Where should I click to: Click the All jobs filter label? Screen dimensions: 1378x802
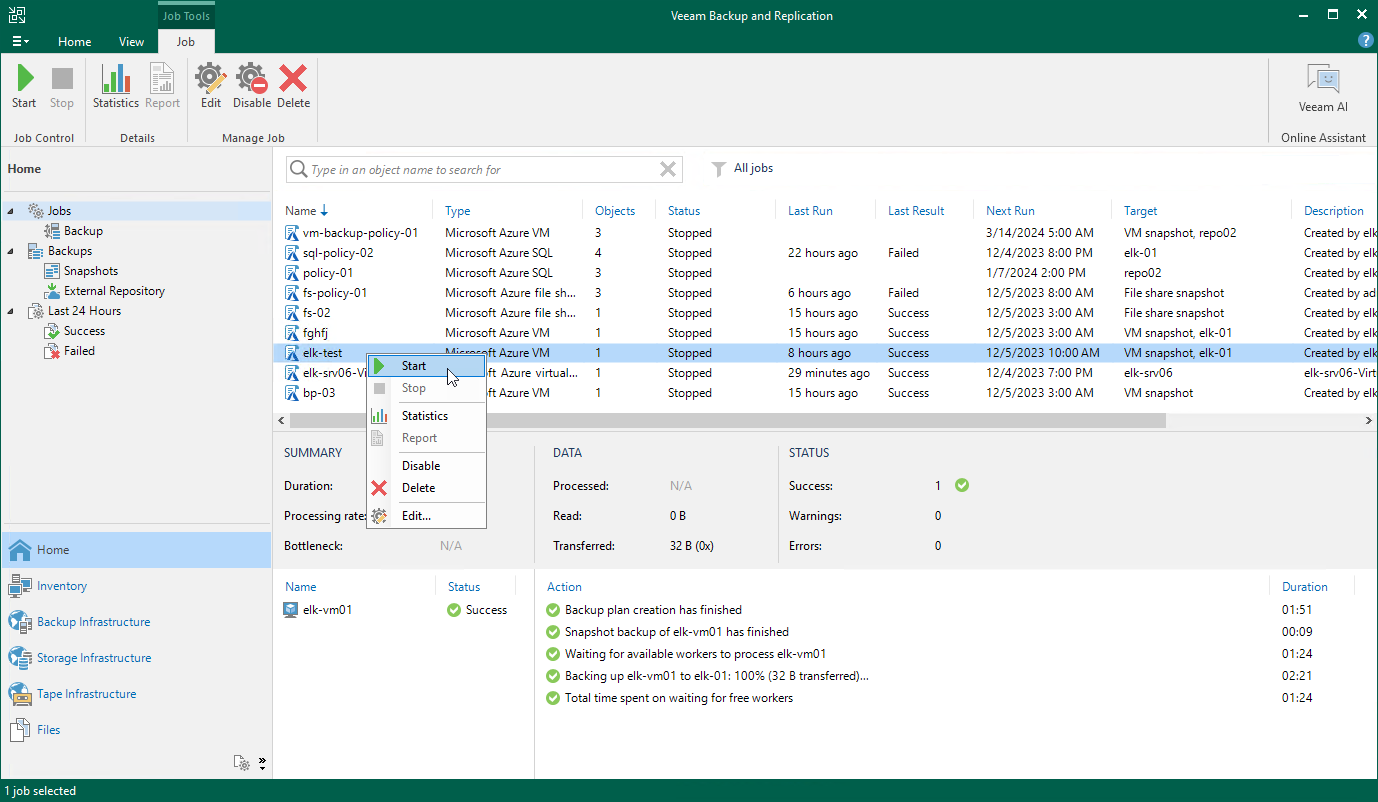(753, 168)
